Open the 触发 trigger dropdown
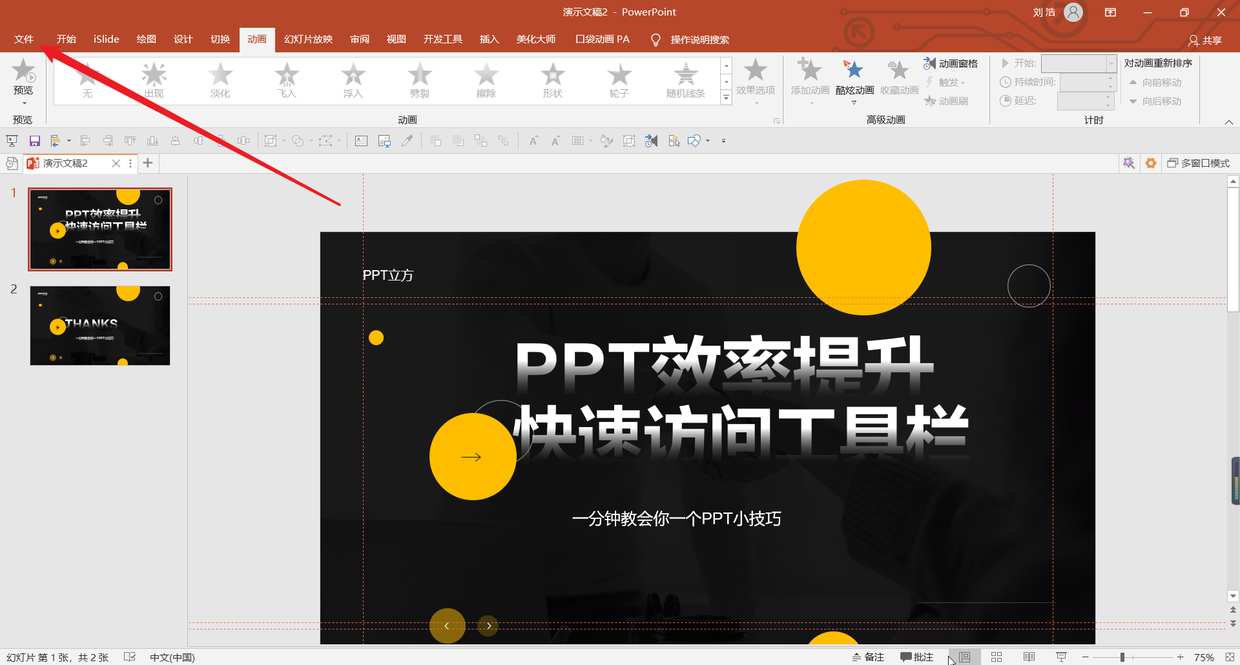Viewport: 1240px width, 665px height. point(946,82)
